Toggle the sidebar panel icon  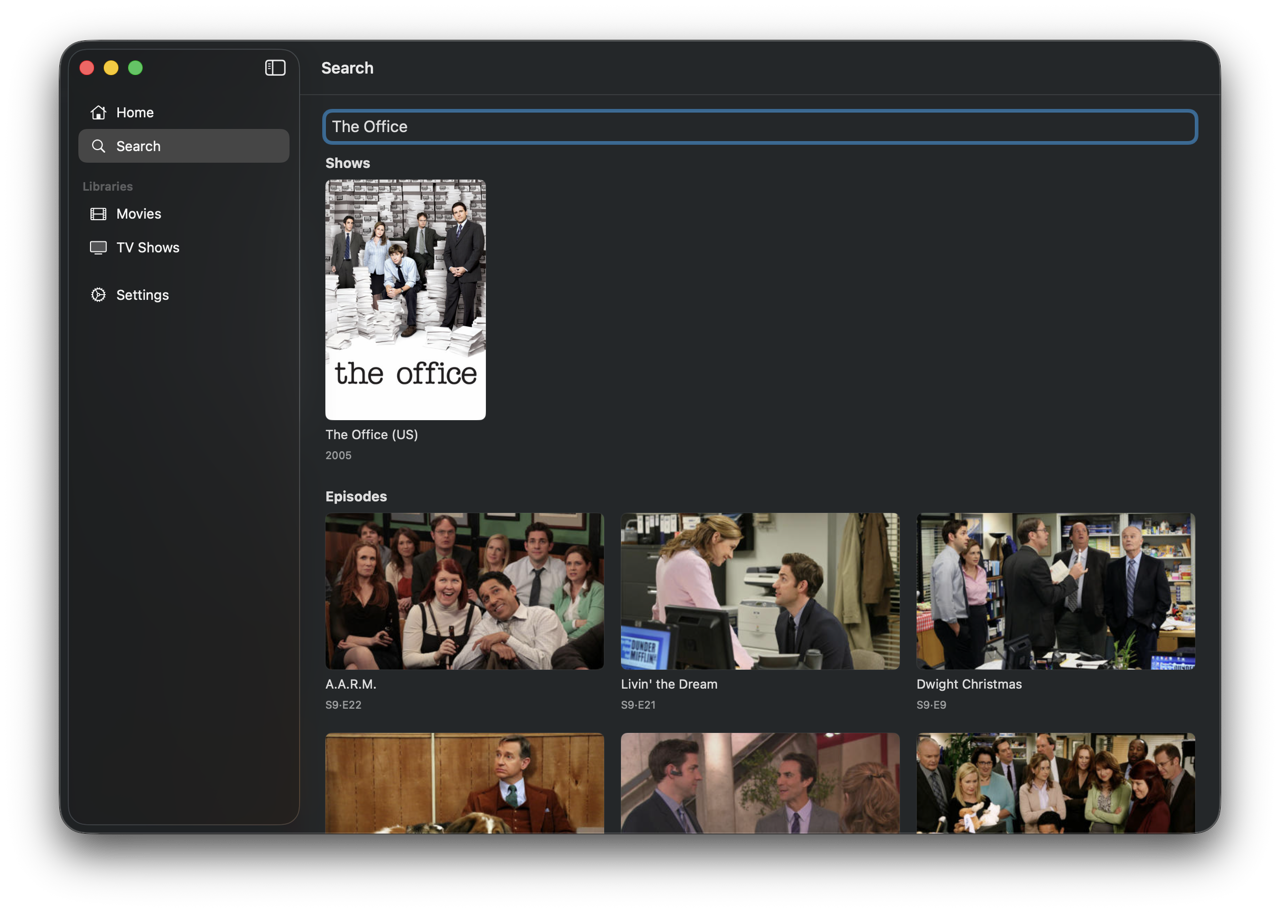275,67
